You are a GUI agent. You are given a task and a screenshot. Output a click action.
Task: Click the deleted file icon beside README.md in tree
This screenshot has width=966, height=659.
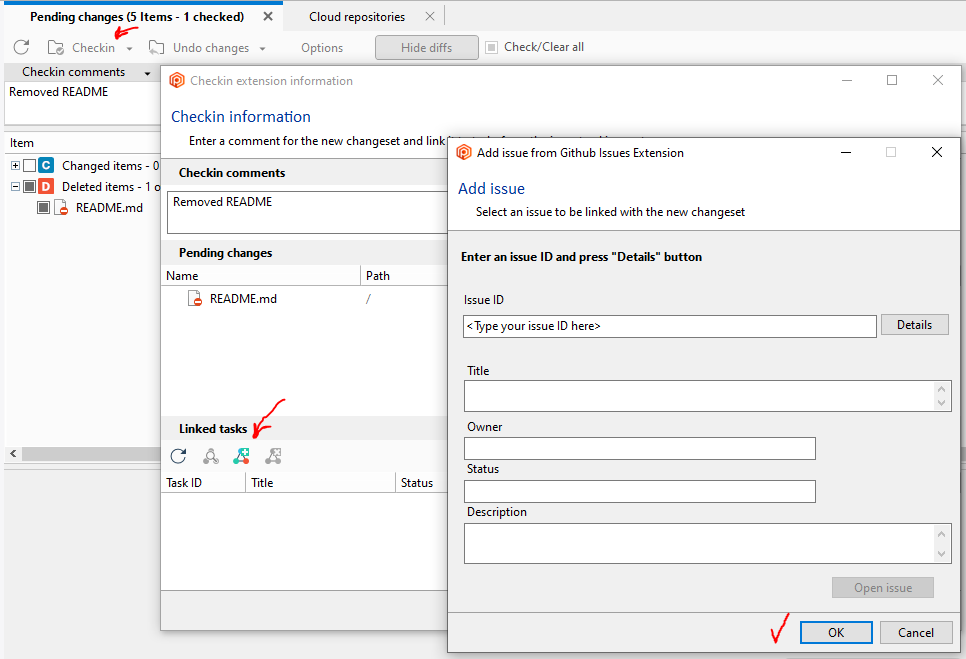pyautogui.click(x=61, y=208)
